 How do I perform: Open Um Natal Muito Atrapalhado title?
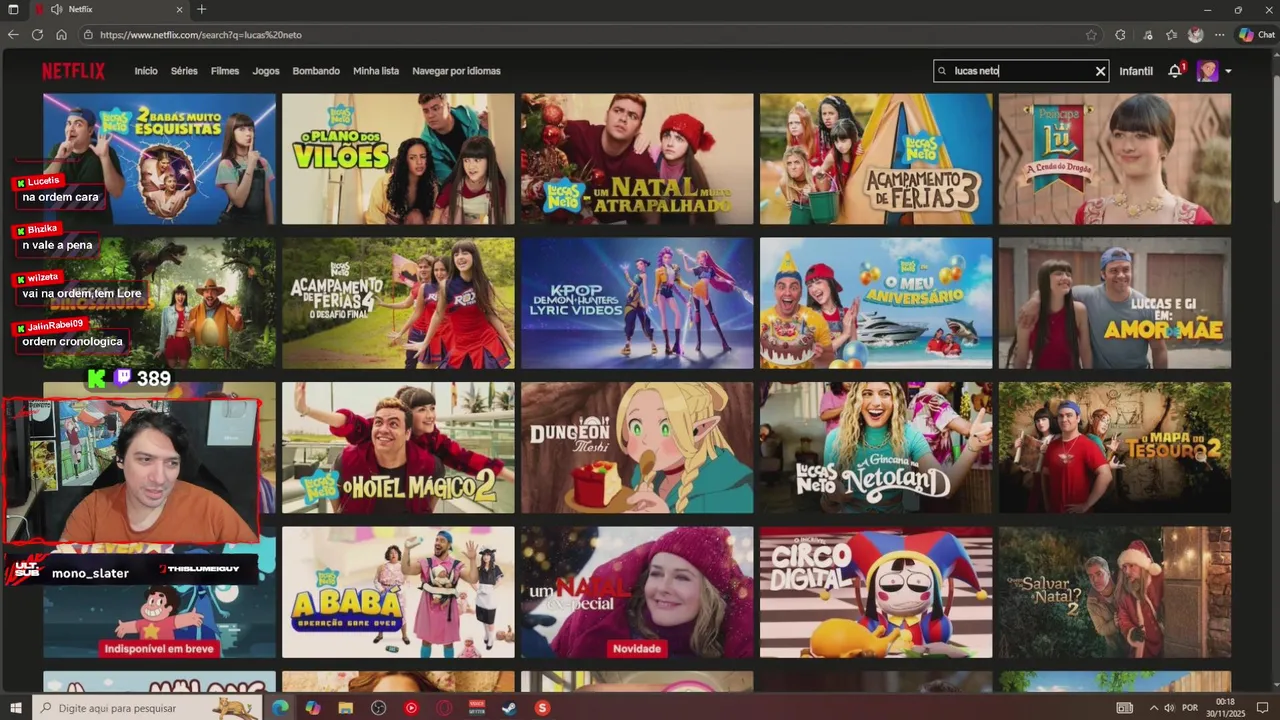(x=637, y=159)
